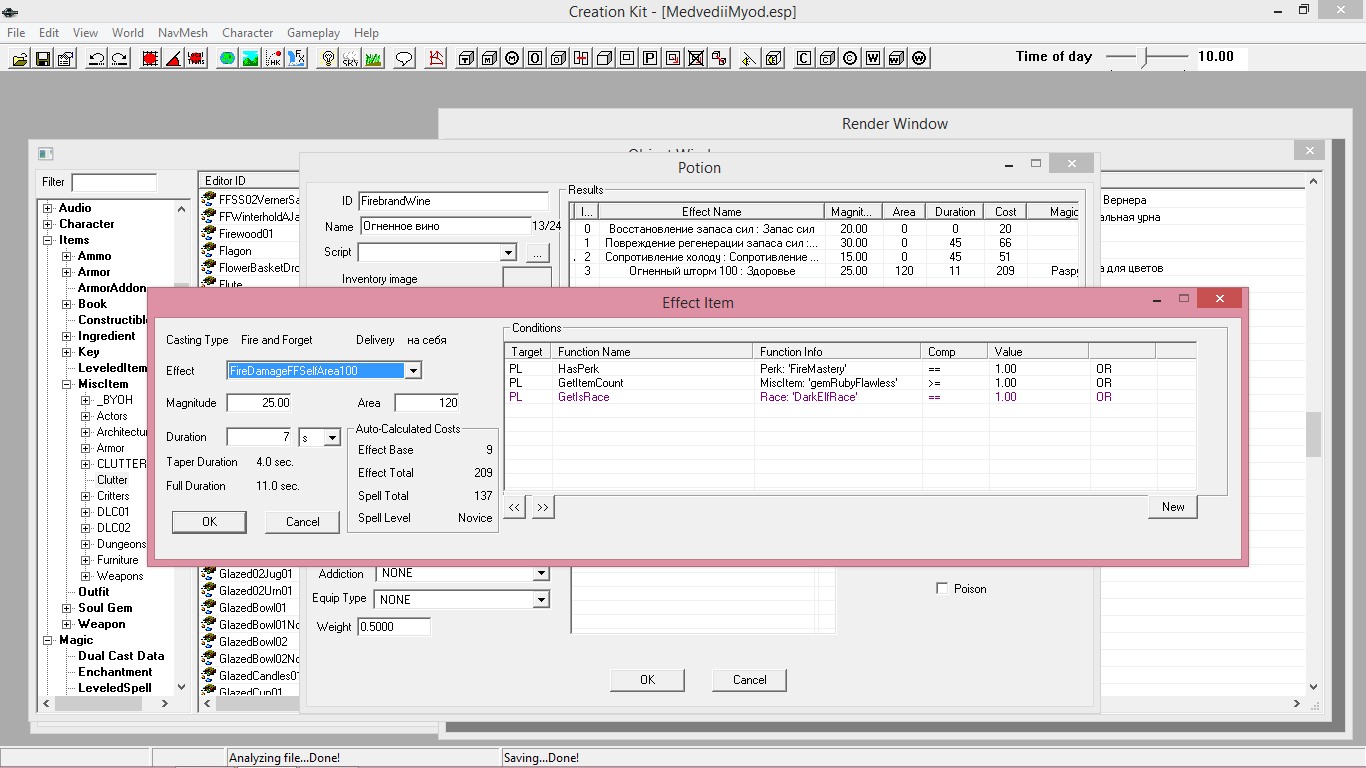This screenshot has width=1366, height=768.
Task: Open the Equip Type dropdown
Action: pos(540,600)
